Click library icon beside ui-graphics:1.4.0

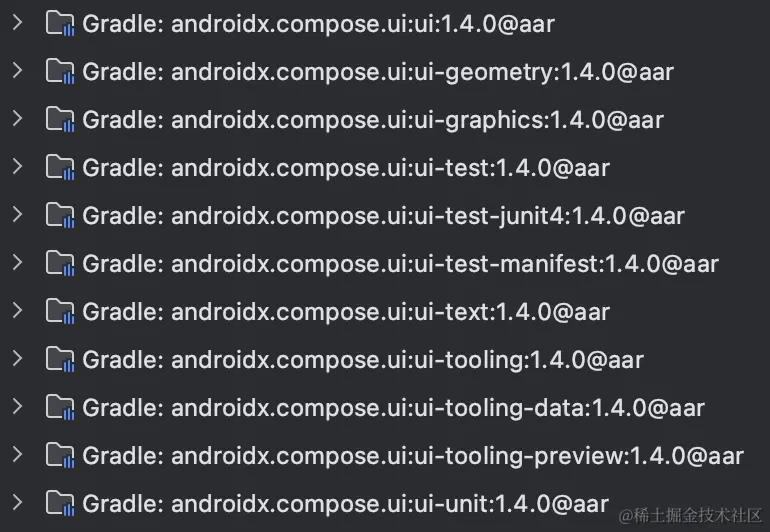point(60,120)
